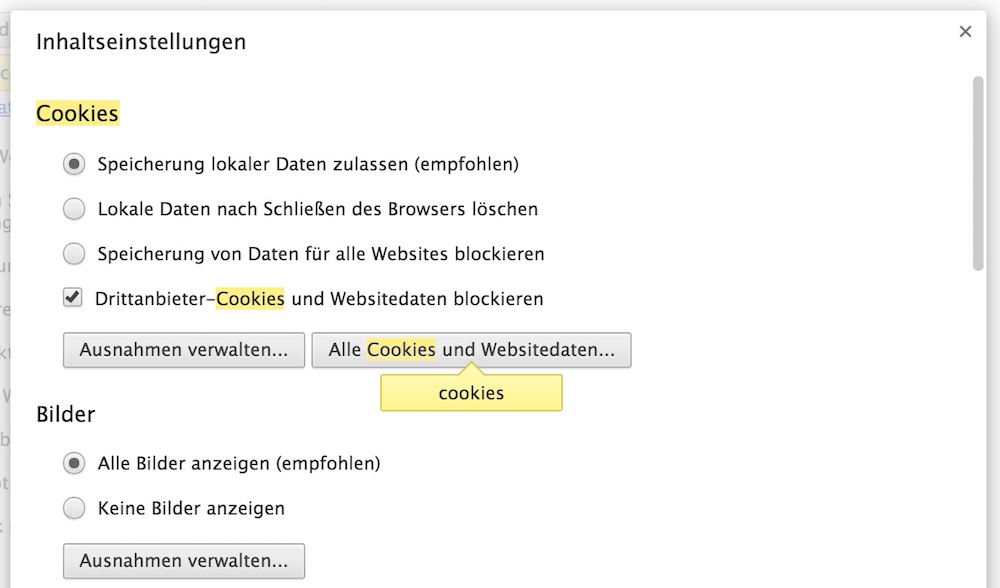Image resolution: width=1000 pixels, height=588 pixels.
Task: Click 'Alle Cookies und Websitedaten...' button
Action: click(x=471, y=351)
